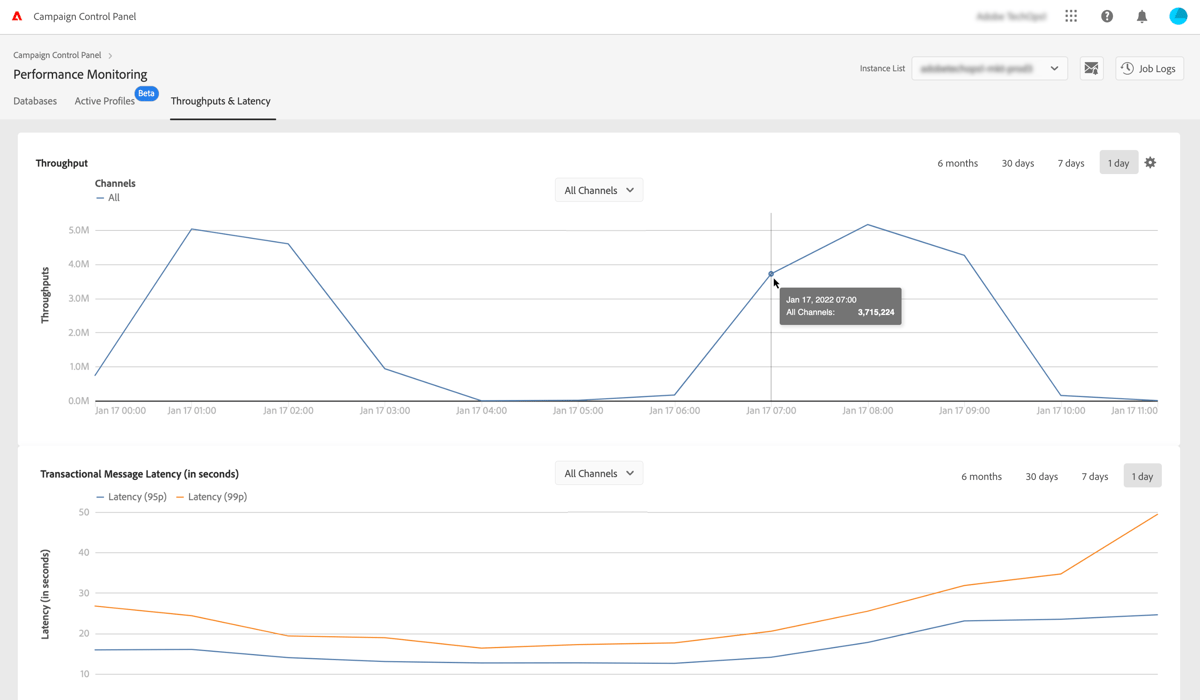Open the app launcher grid icon

1070,15
